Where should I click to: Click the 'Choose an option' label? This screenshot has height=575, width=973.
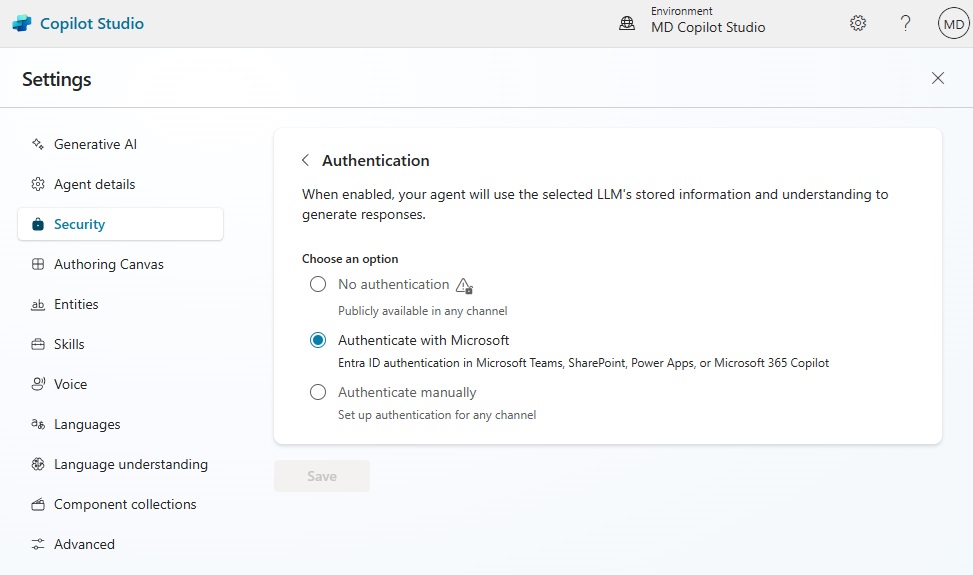pos(350,259)
